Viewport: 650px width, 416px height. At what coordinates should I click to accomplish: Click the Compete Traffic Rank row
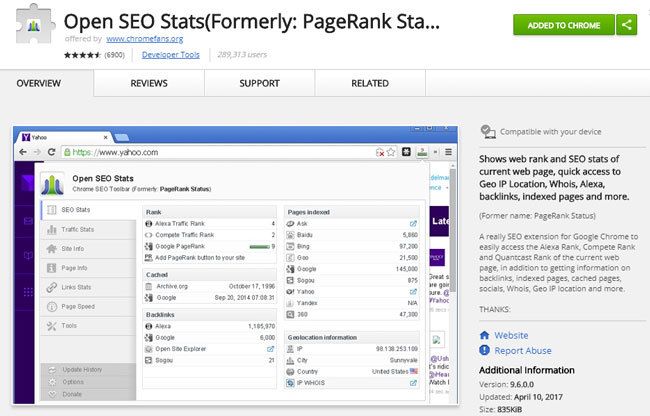[210, 235]
